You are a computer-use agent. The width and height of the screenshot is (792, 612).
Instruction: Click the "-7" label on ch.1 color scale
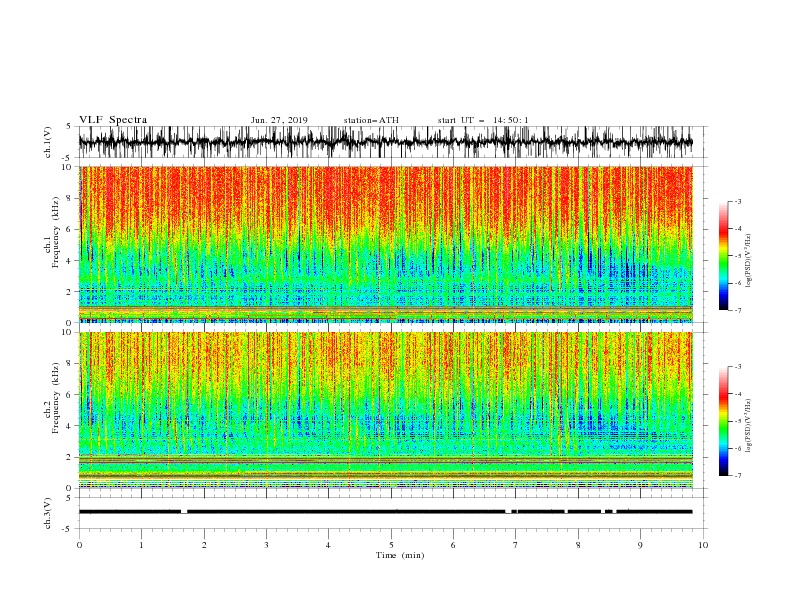pyautogui.click(x=737, y=311)
